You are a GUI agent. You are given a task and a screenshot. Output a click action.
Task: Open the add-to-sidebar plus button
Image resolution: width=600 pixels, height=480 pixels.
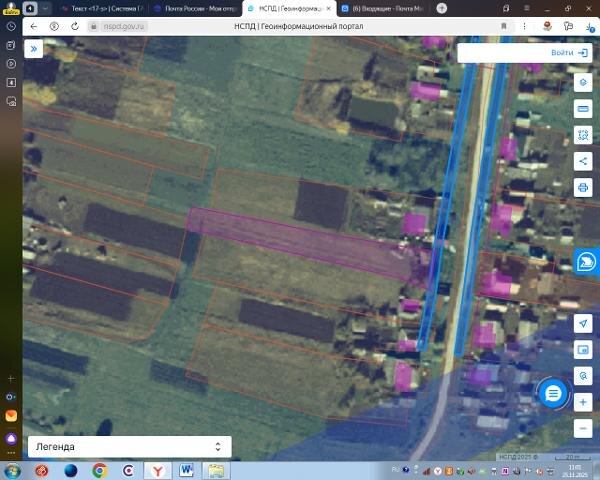pos(11,379)
